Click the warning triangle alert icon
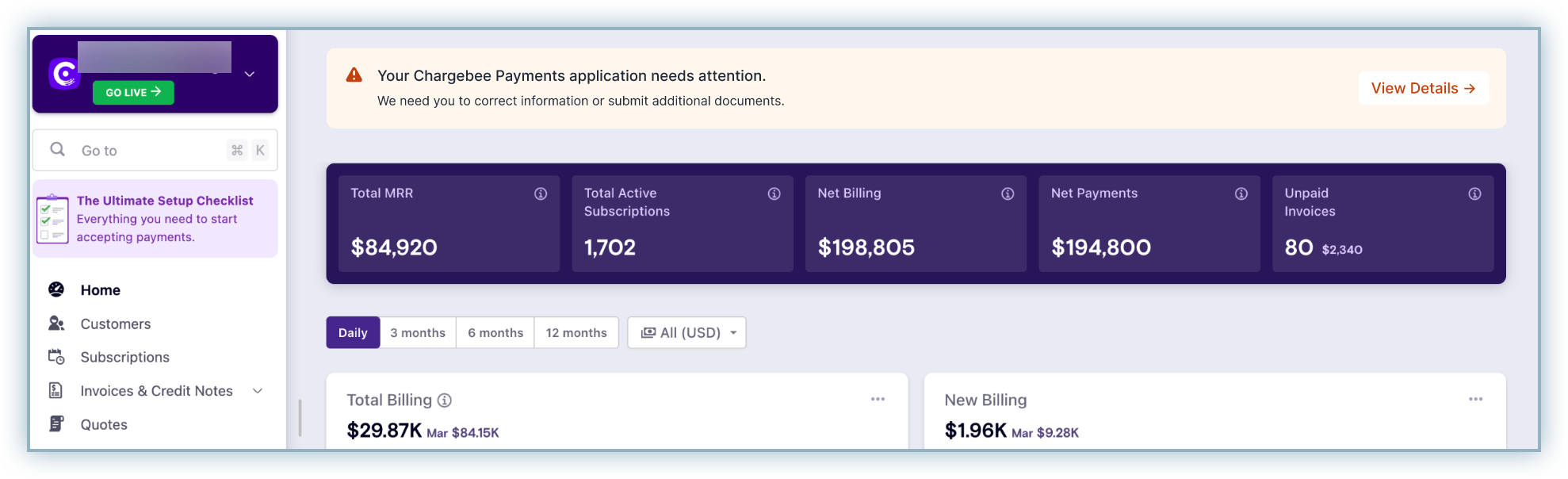Viewport: 1568px width, 479px height. (x=354, y=75)
